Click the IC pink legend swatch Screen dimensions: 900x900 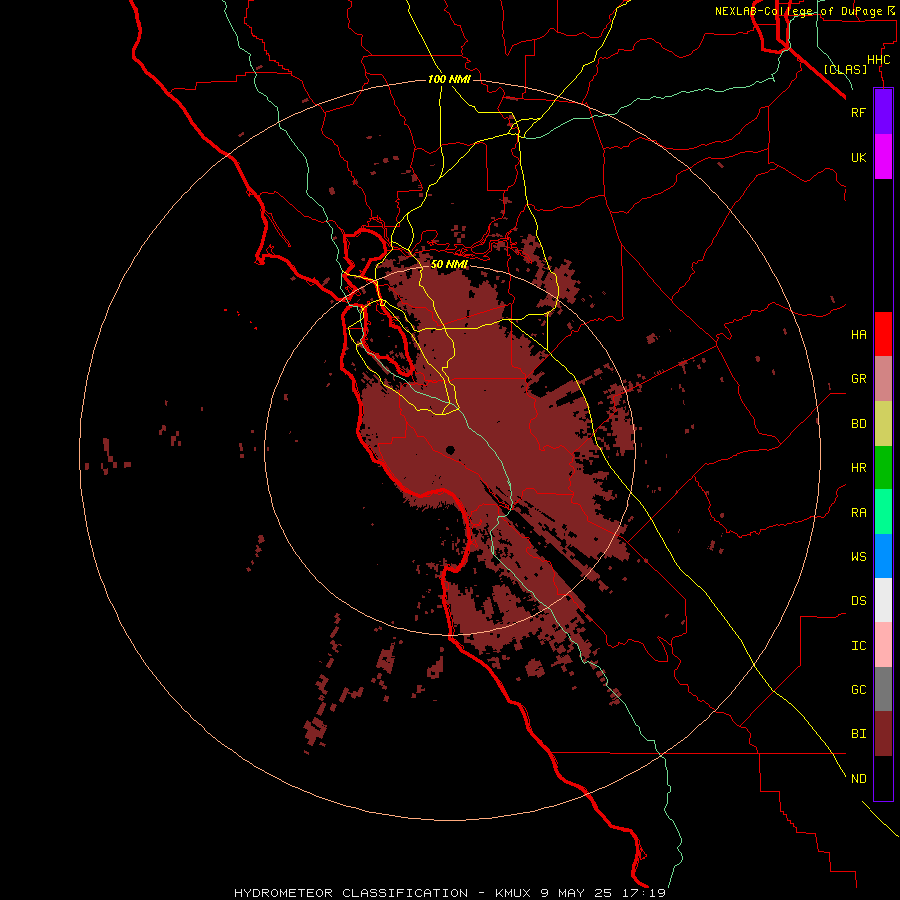click(883, 645)
